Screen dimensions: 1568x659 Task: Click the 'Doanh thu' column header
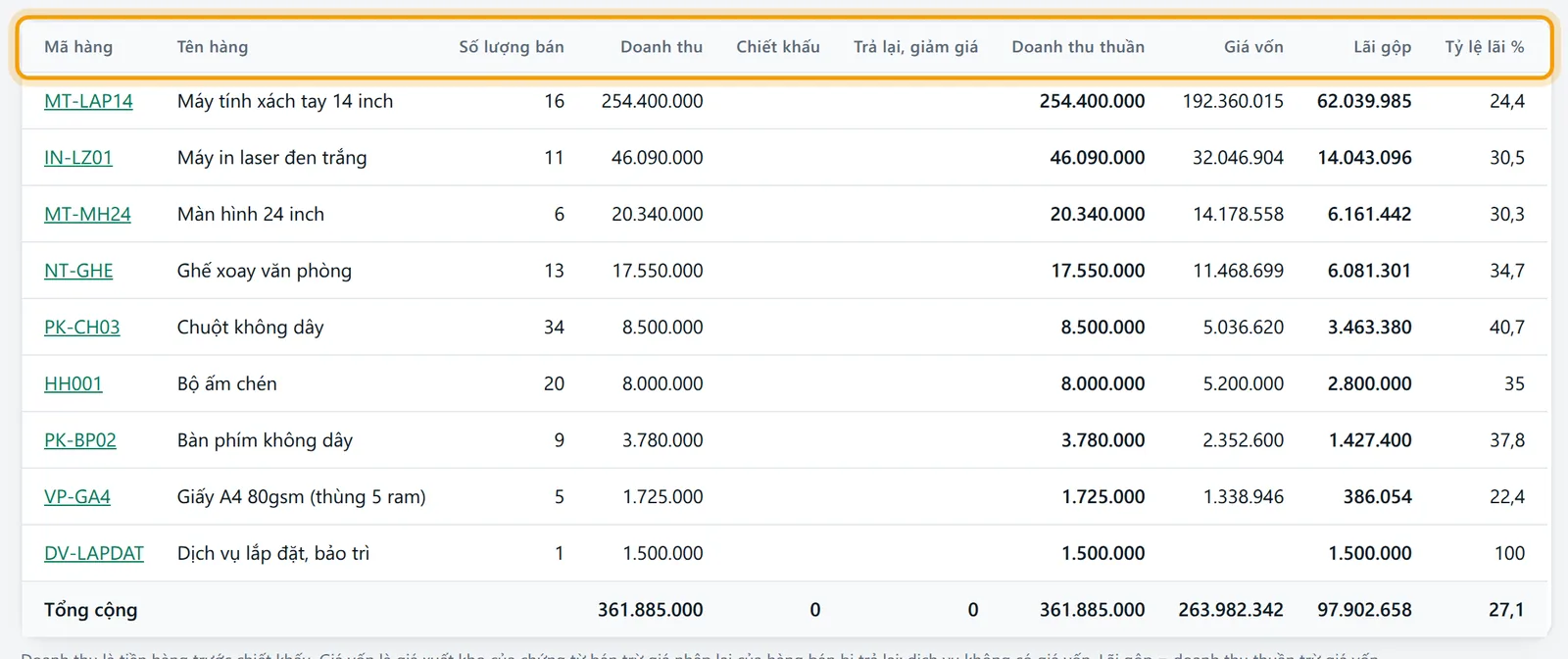[661, 47]
